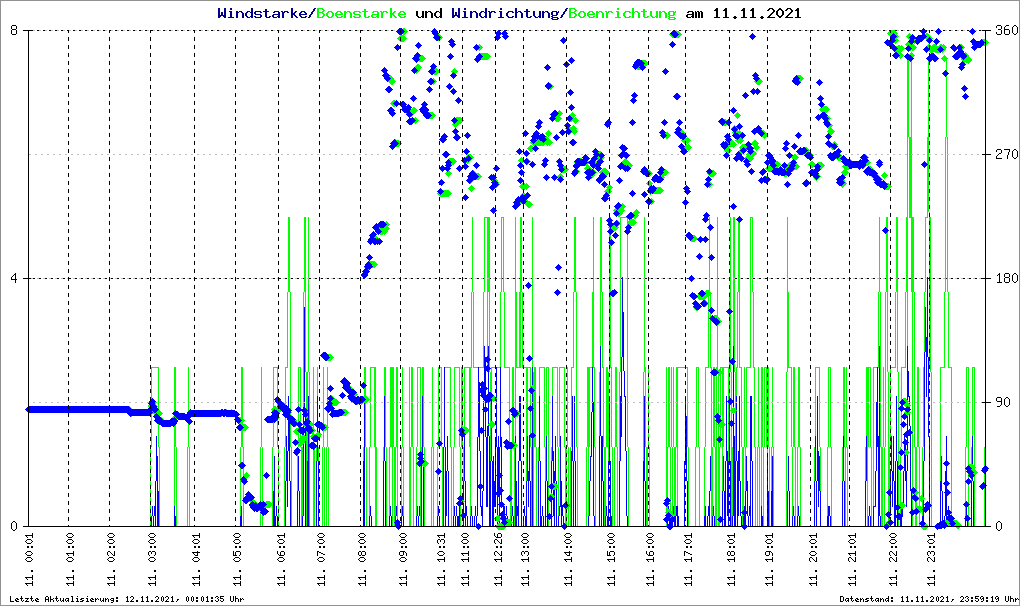Select the 4 label on left axis
The height and width of the screenshot is (606, 1020).
pos(15,279)
